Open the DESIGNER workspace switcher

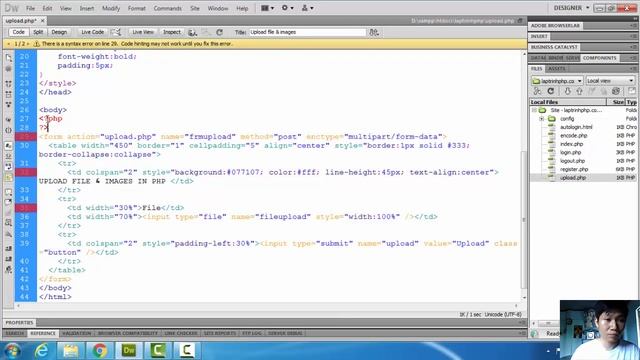pyautogui.click(x=571, y=8)
